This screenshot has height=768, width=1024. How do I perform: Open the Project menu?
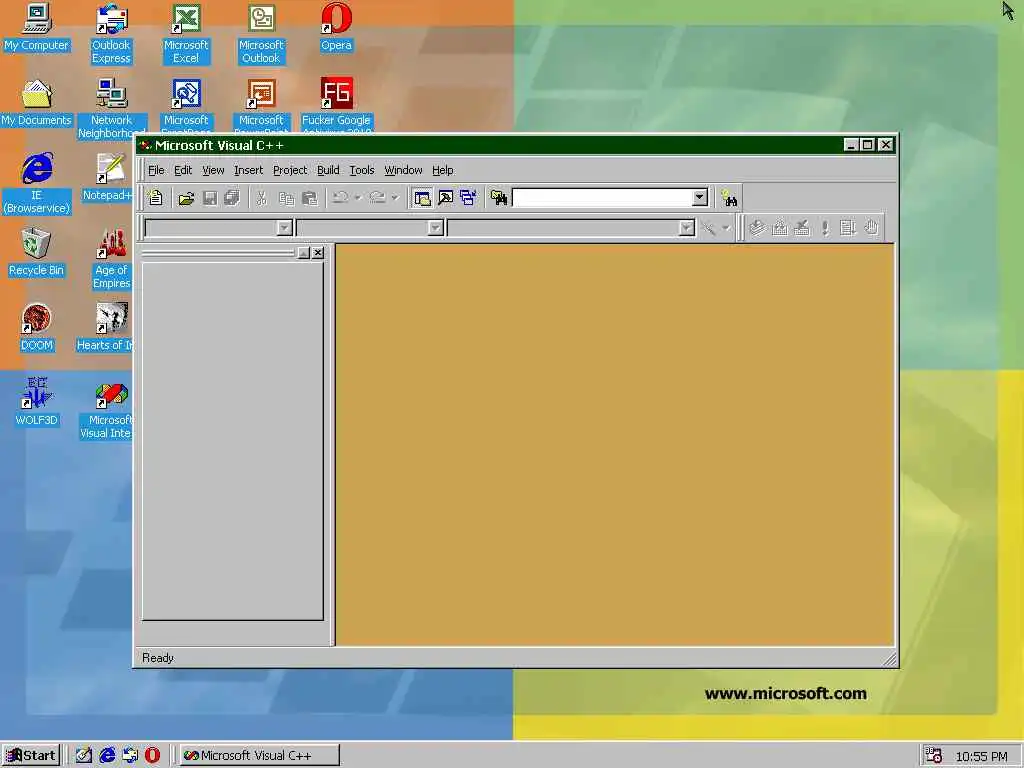tap(290, 170)
